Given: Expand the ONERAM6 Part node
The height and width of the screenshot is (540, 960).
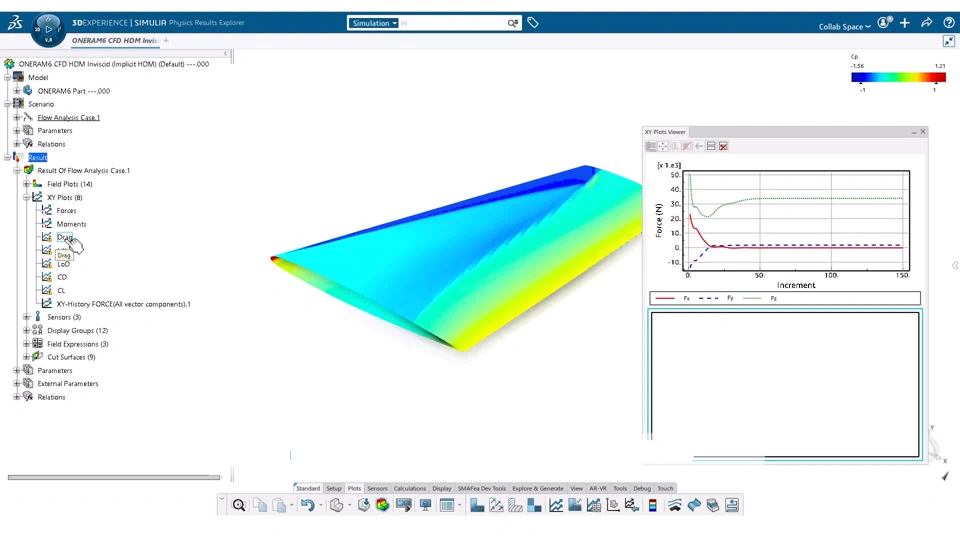Looking at the screenshot, I should [17, 91].
